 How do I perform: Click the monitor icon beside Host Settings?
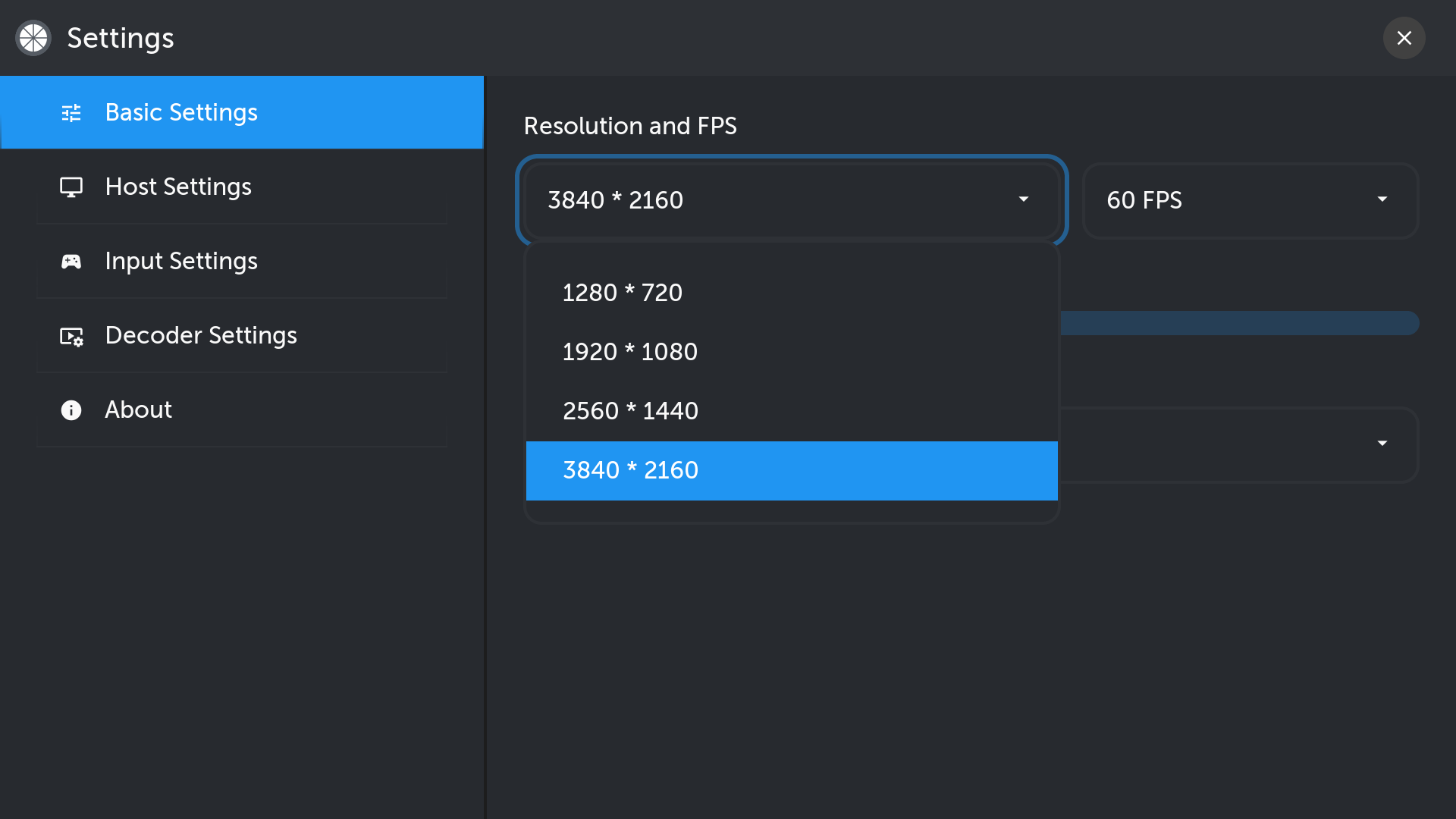[71, 187]
